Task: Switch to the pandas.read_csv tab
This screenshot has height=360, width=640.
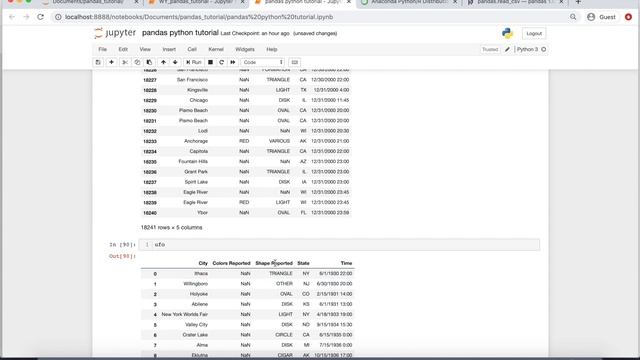Action: click(x=514, y=2)
